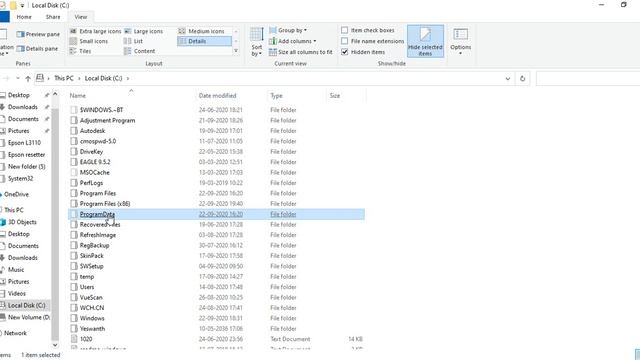Switch to Large icons layout
The height and width of the screenshot is (360, 640).
pos(143,31)
